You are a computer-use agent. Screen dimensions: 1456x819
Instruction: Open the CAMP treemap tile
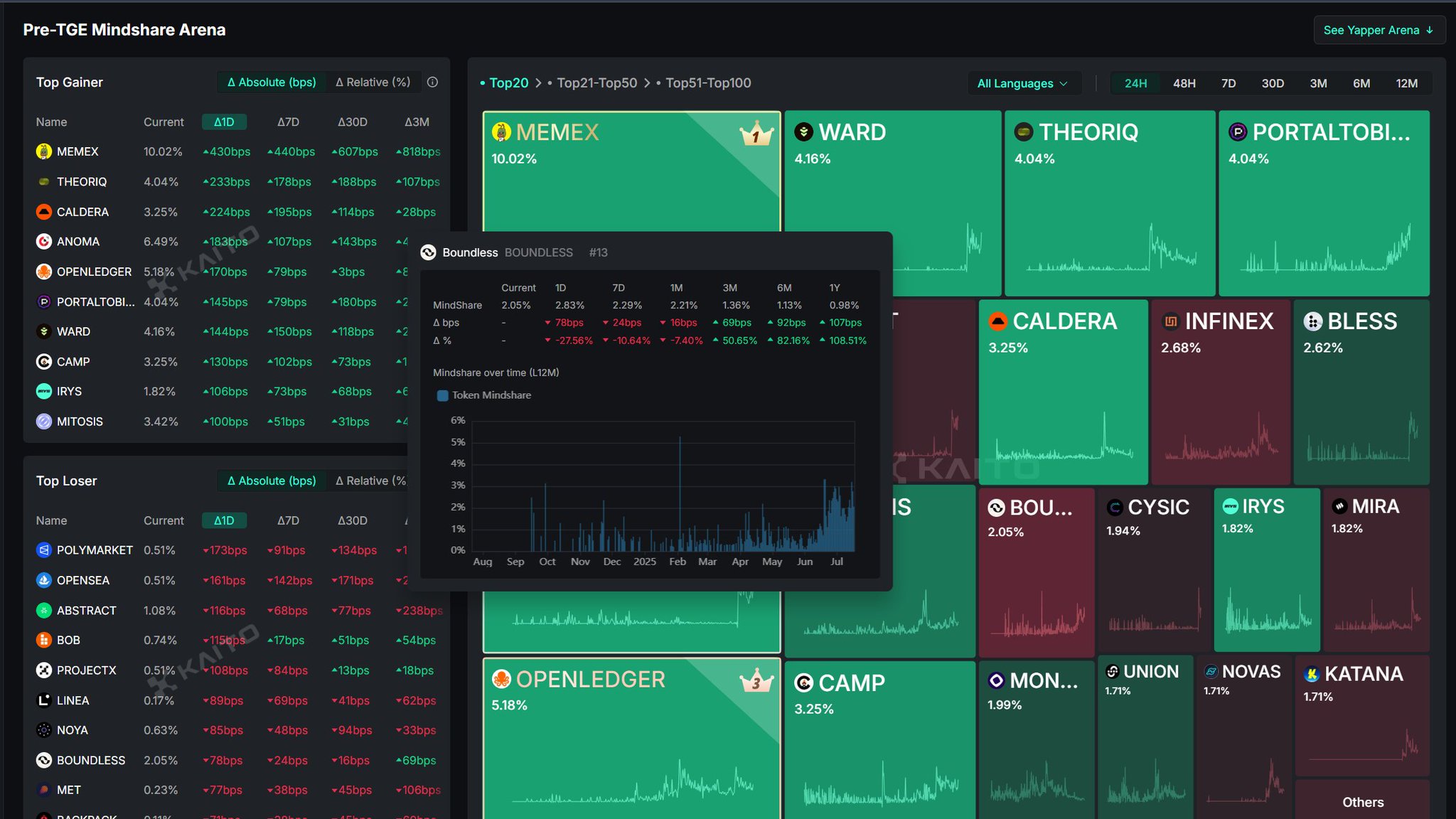880,740
